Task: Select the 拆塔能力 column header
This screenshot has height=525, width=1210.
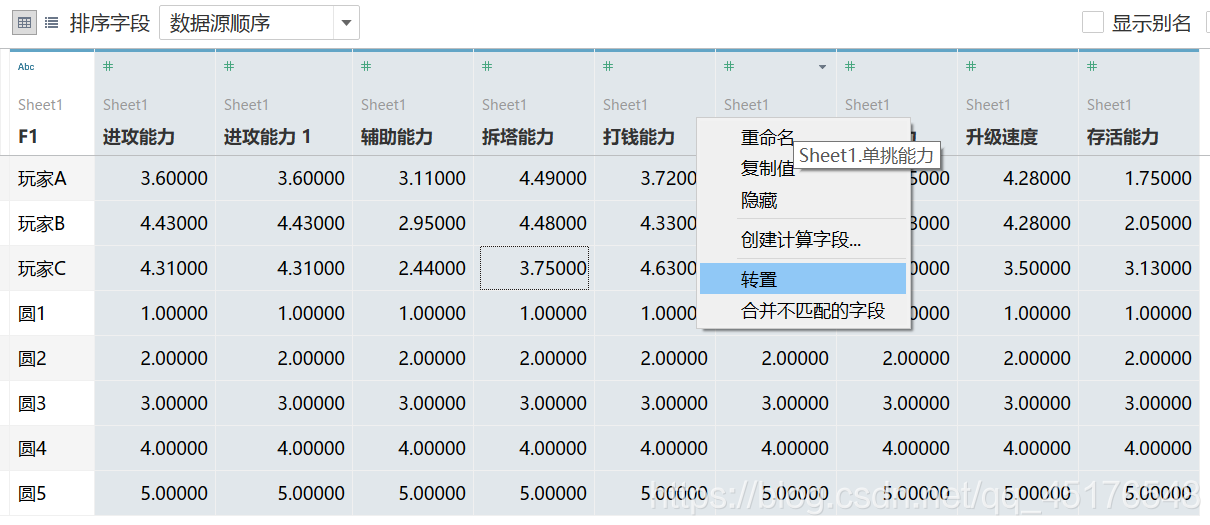Action: click(518, 137)
